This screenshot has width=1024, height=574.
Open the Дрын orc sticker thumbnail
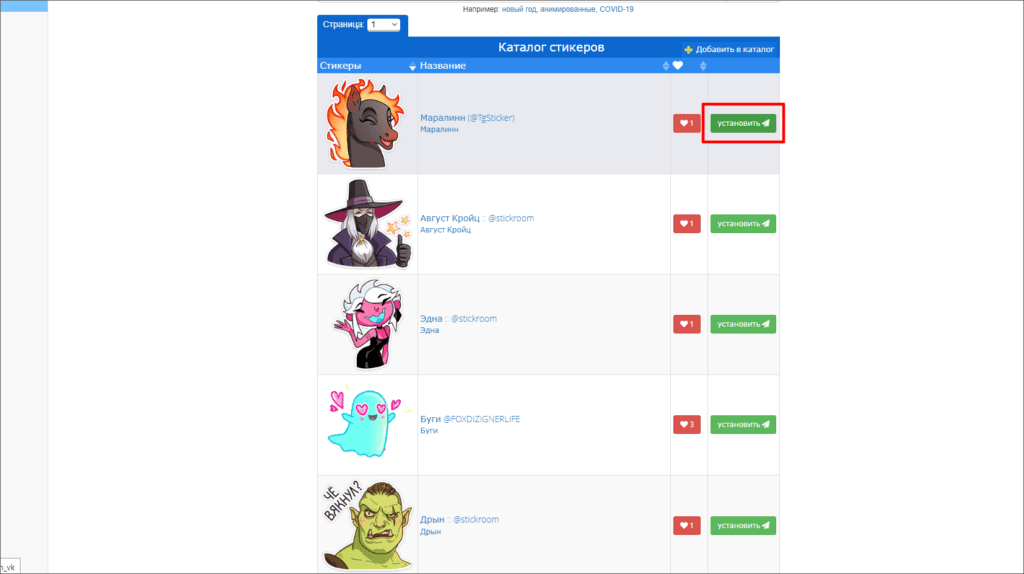coord(367,524)
